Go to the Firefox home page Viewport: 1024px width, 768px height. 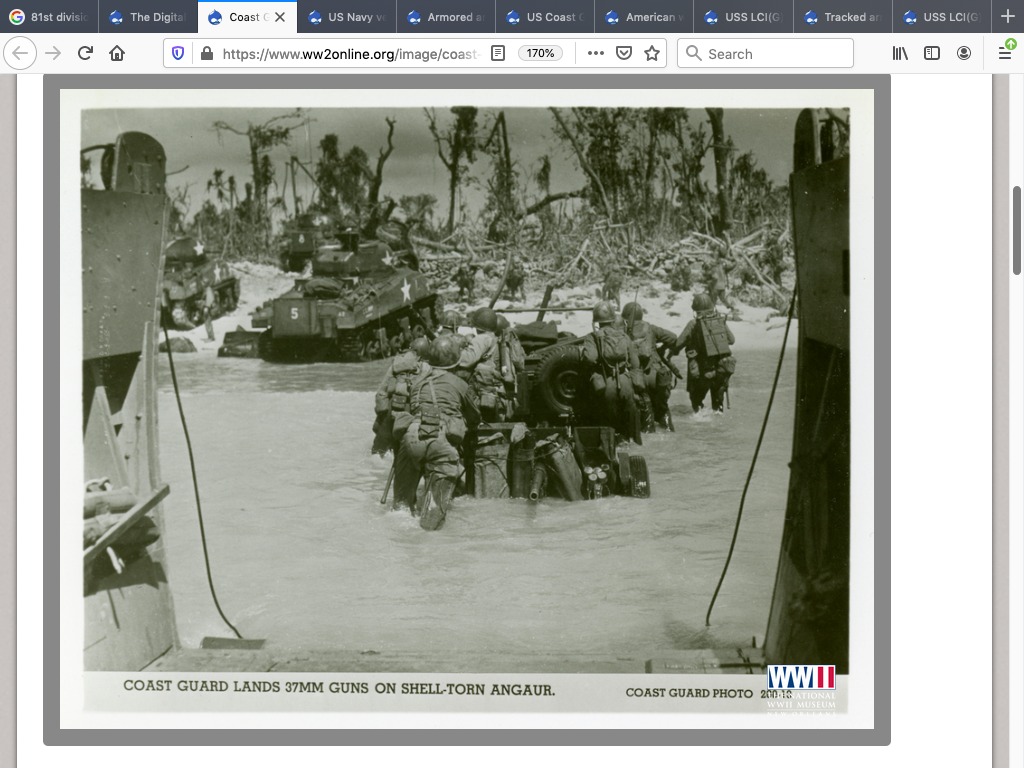tap(117, 54)
